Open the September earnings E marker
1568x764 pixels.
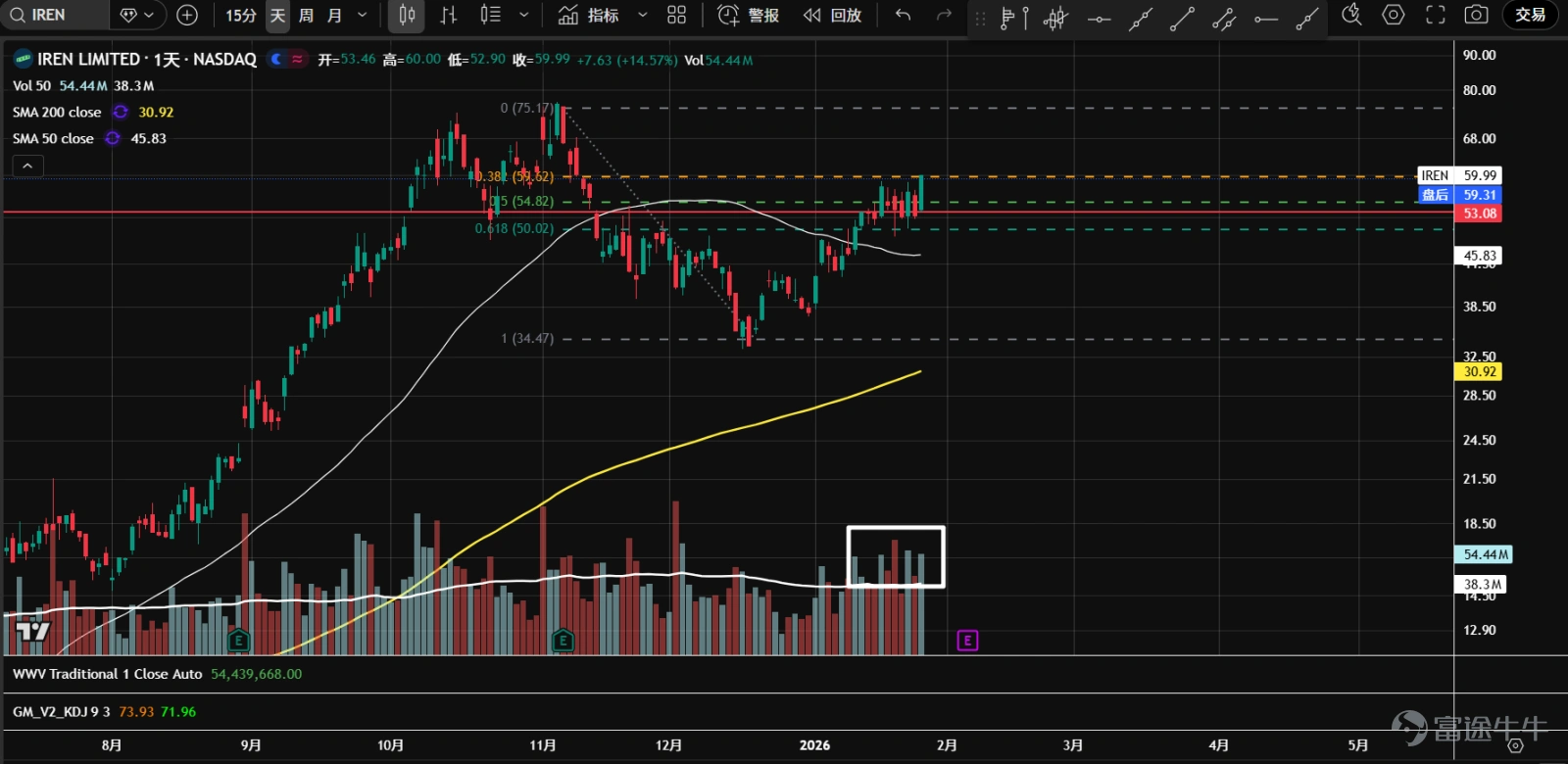[238, 641]
